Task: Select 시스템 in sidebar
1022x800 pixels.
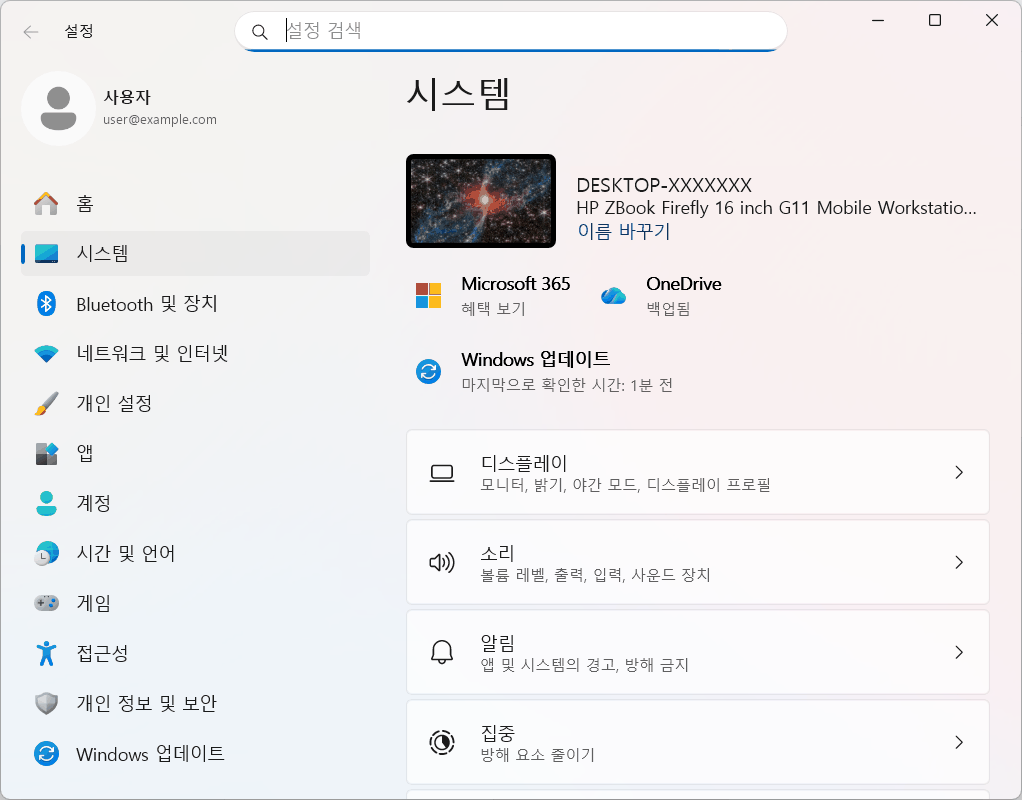Action: (x=195, y=254)
